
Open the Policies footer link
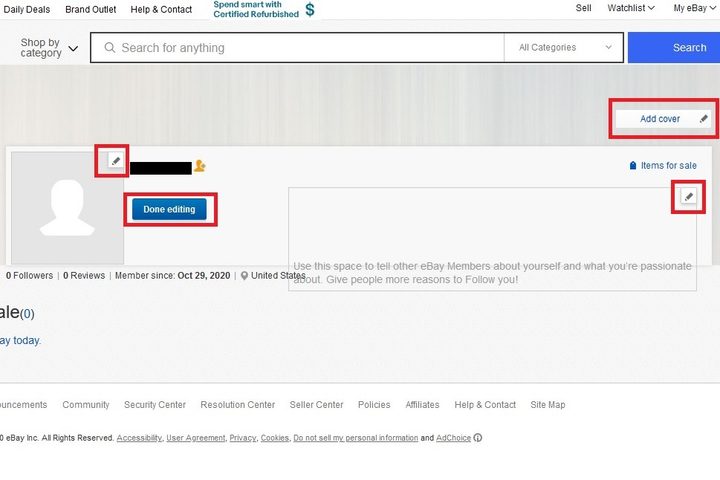point(374,405)
